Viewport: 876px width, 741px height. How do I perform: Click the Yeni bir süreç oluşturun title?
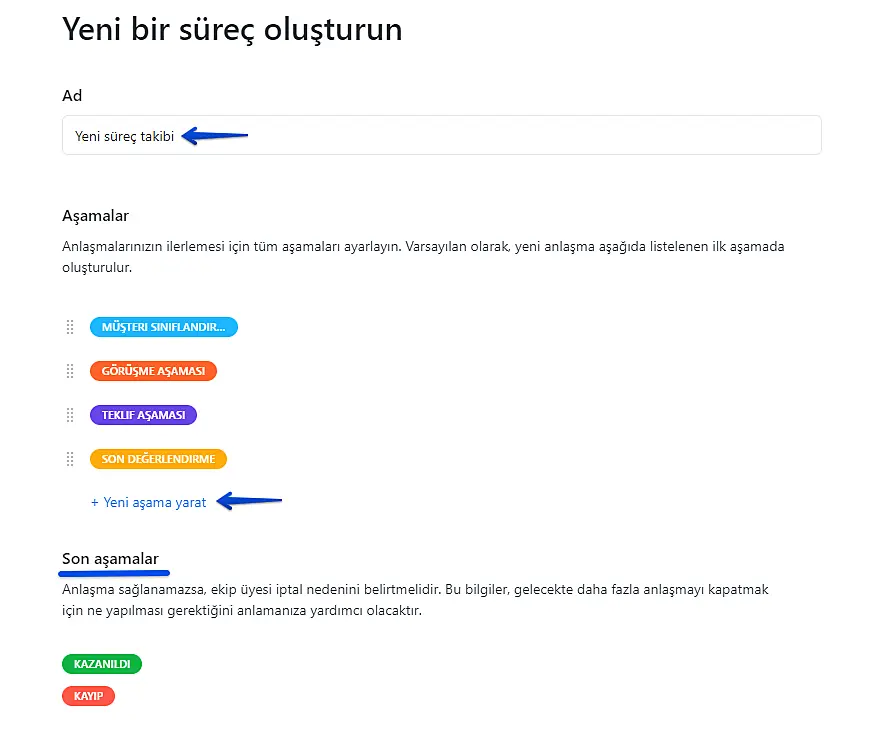232,29
